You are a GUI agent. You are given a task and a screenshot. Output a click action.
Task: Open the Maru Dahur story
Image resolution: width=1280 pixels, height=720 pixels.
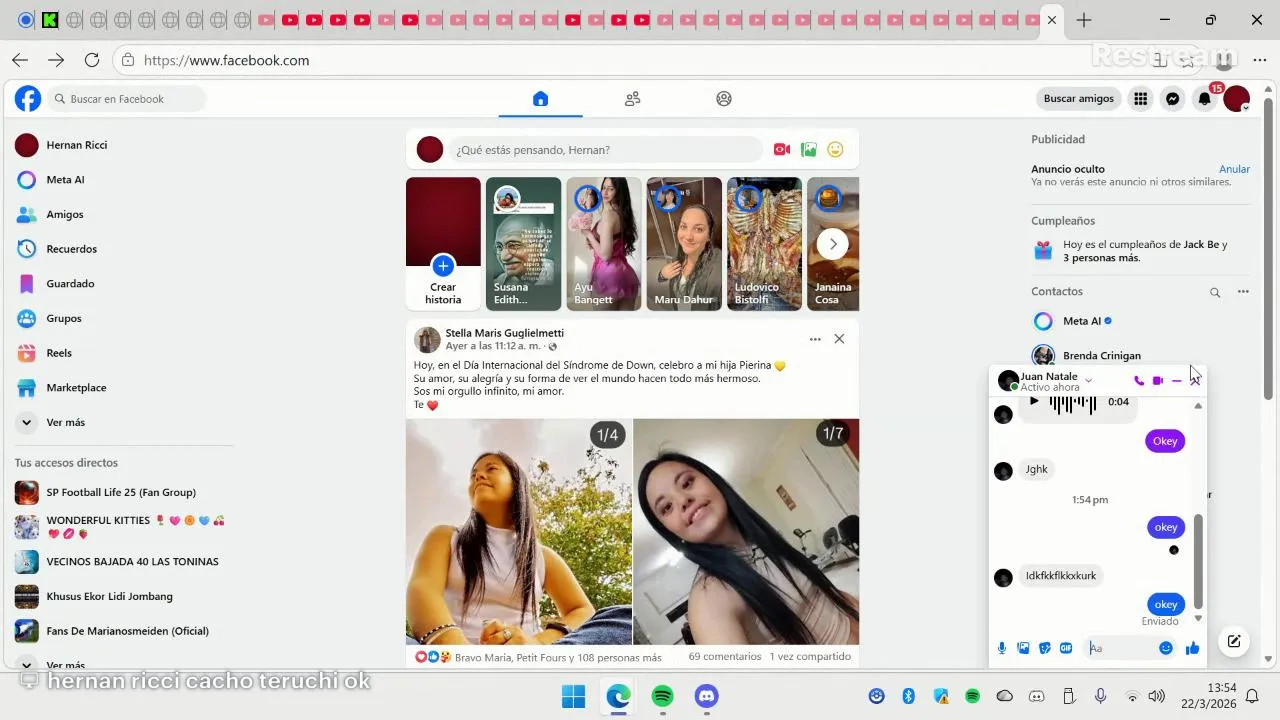coord(684,244)
